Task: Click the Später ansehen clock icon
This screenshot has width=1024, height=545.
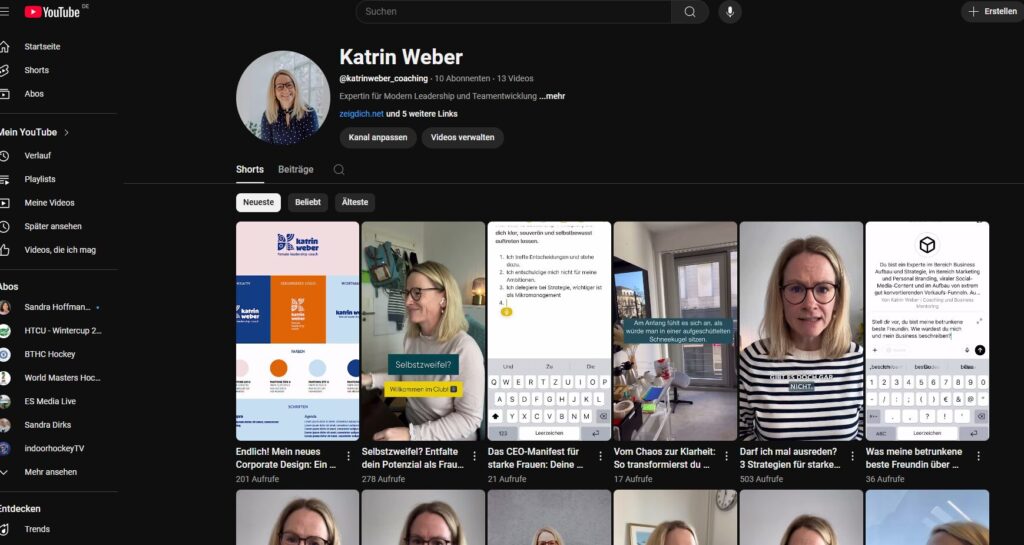Action: (5, 226)
